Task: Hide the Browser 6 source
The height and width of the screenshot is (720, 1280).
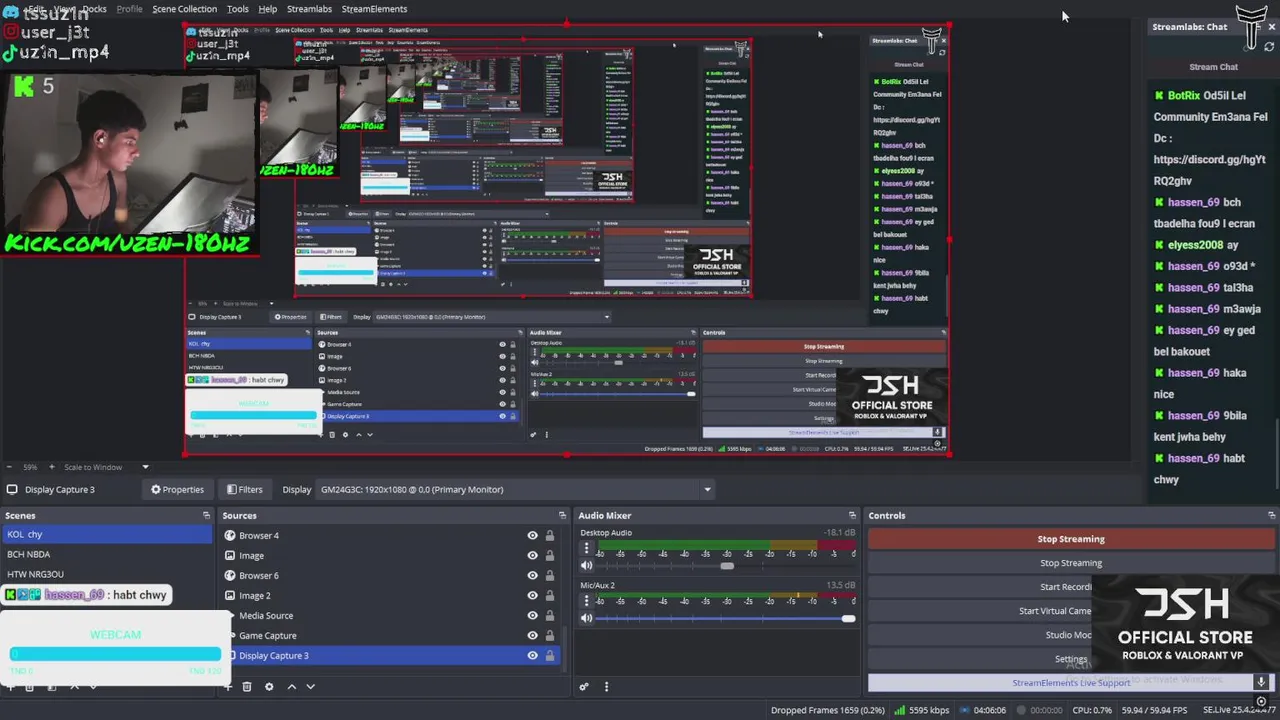Action: click(x=532, y=575)
